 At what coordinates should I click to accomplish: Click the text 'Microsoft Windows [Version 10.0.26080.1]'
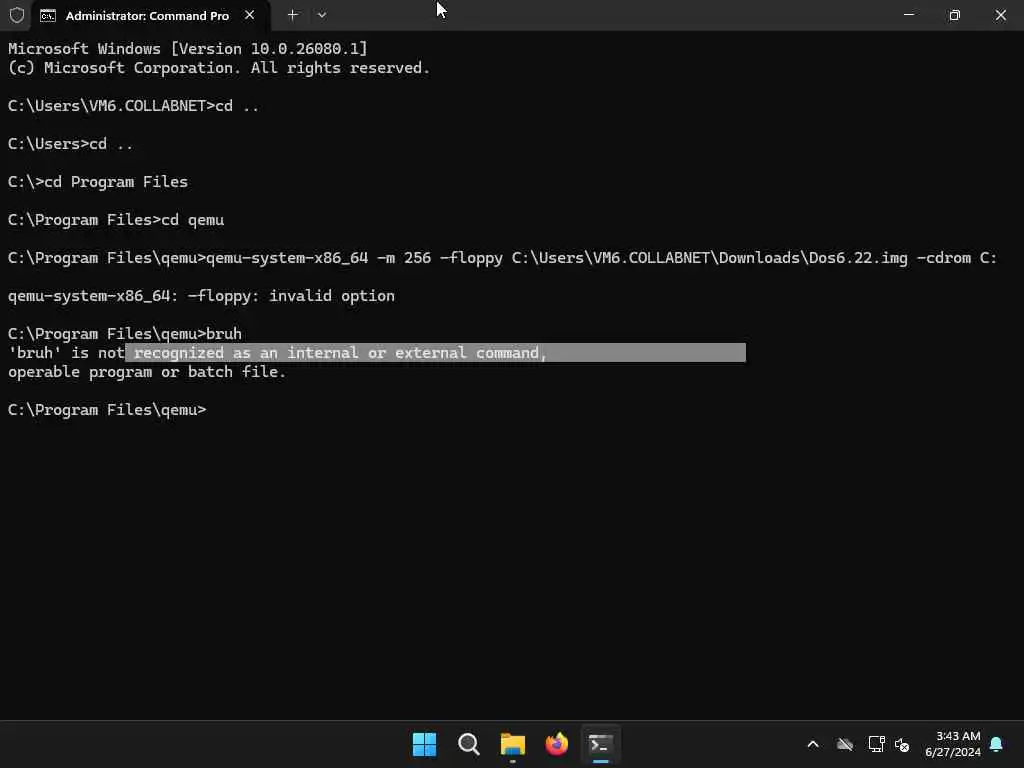pos(188,48)
